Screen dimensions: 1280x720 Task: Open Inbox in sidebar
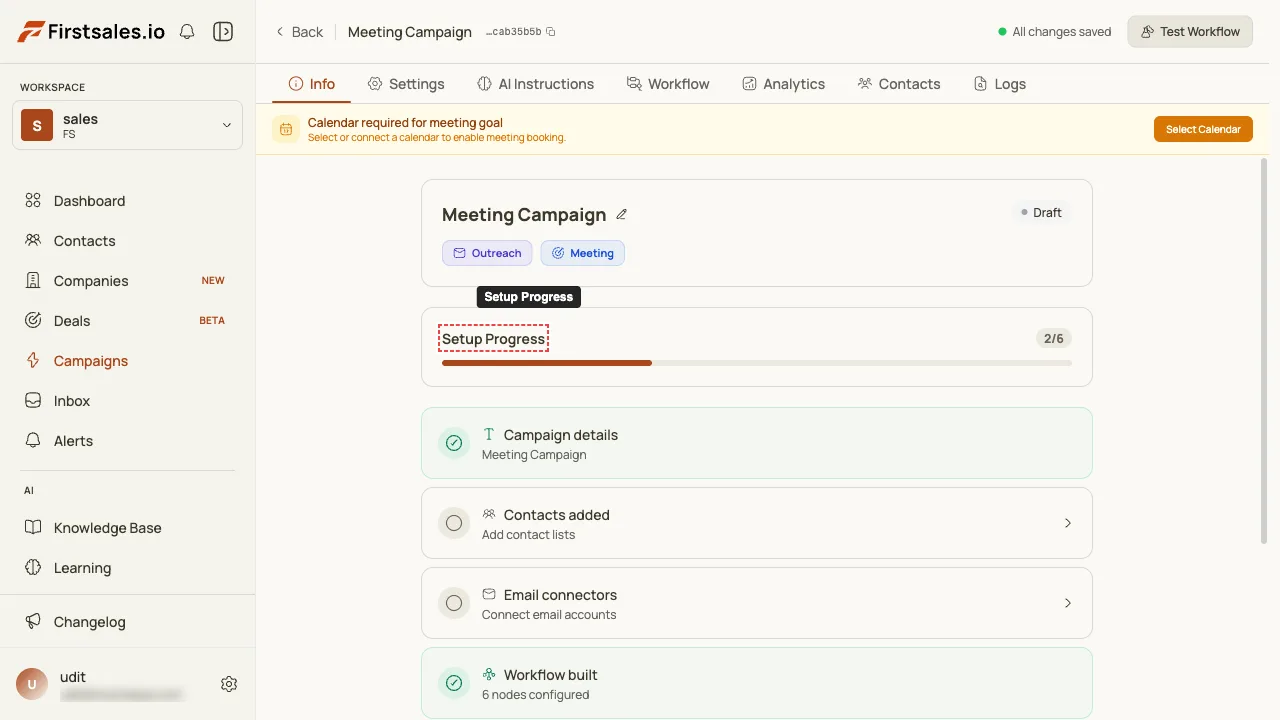(127, 401)
